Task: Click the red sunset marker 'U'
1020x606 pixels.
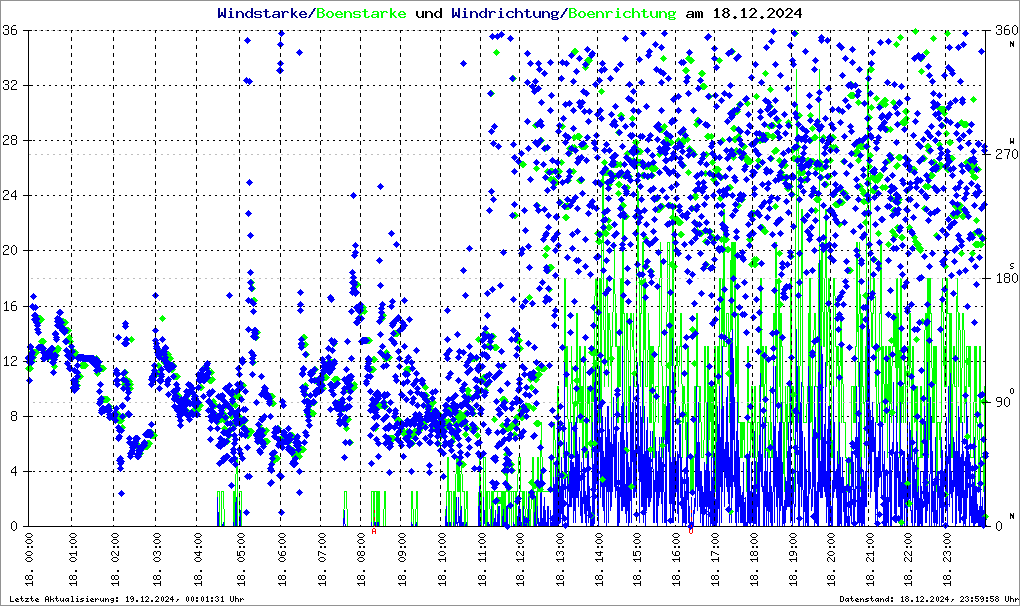Action: pos(691,531)
